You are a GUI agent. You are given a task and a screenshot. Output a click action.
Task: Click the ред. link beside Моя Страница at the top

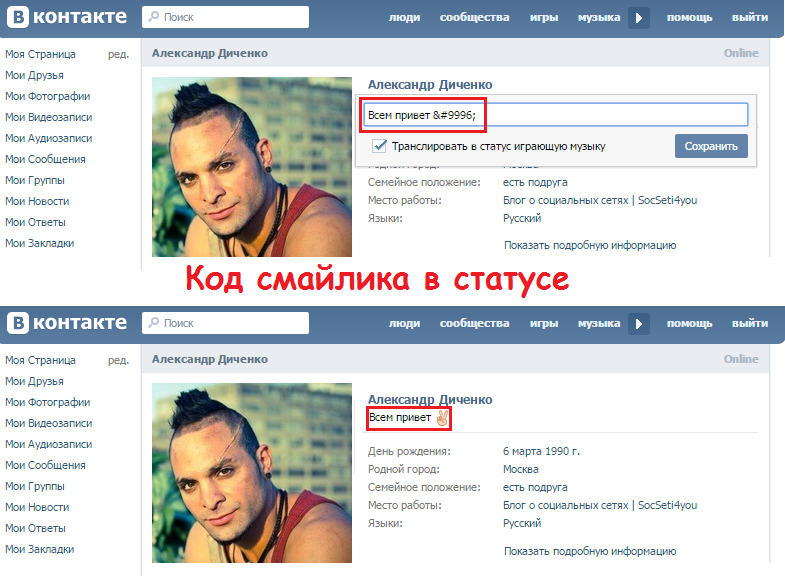[118, 54]
